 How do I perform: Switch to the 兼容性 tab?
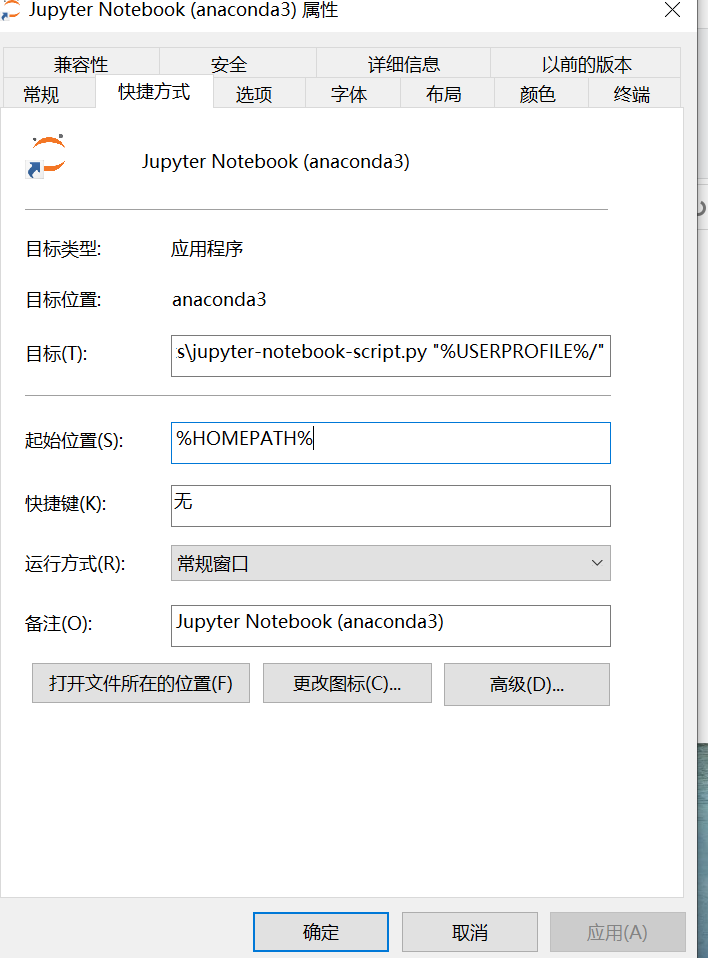(81, 64)
